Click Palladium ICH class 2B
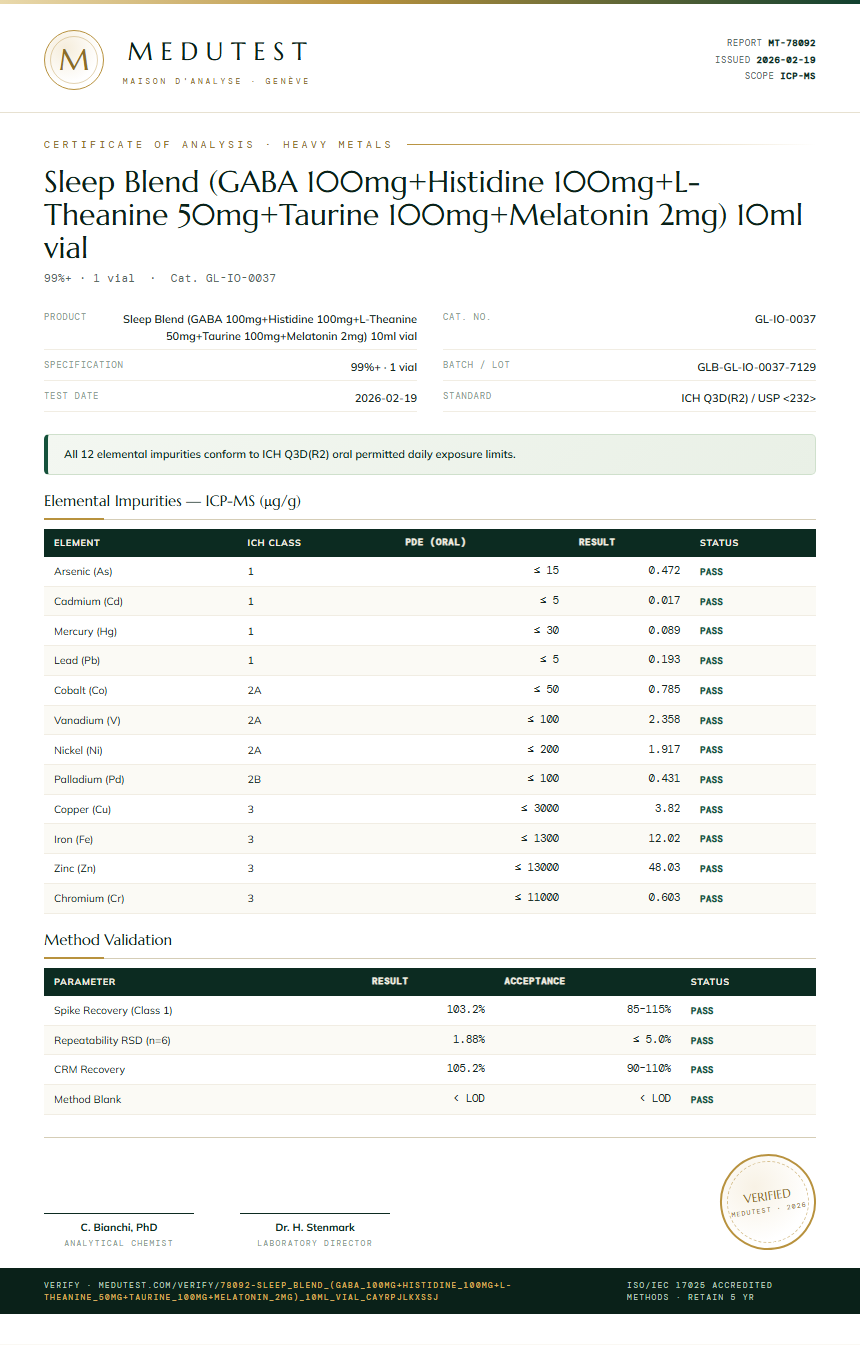860x1345 pixels. 254,780
